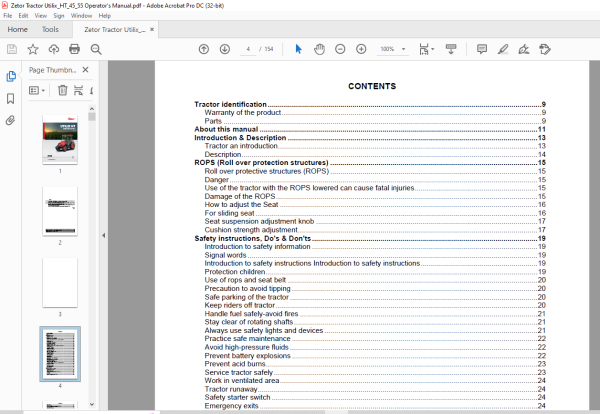Add the file to starred favorites

click(x=33, y=49)
